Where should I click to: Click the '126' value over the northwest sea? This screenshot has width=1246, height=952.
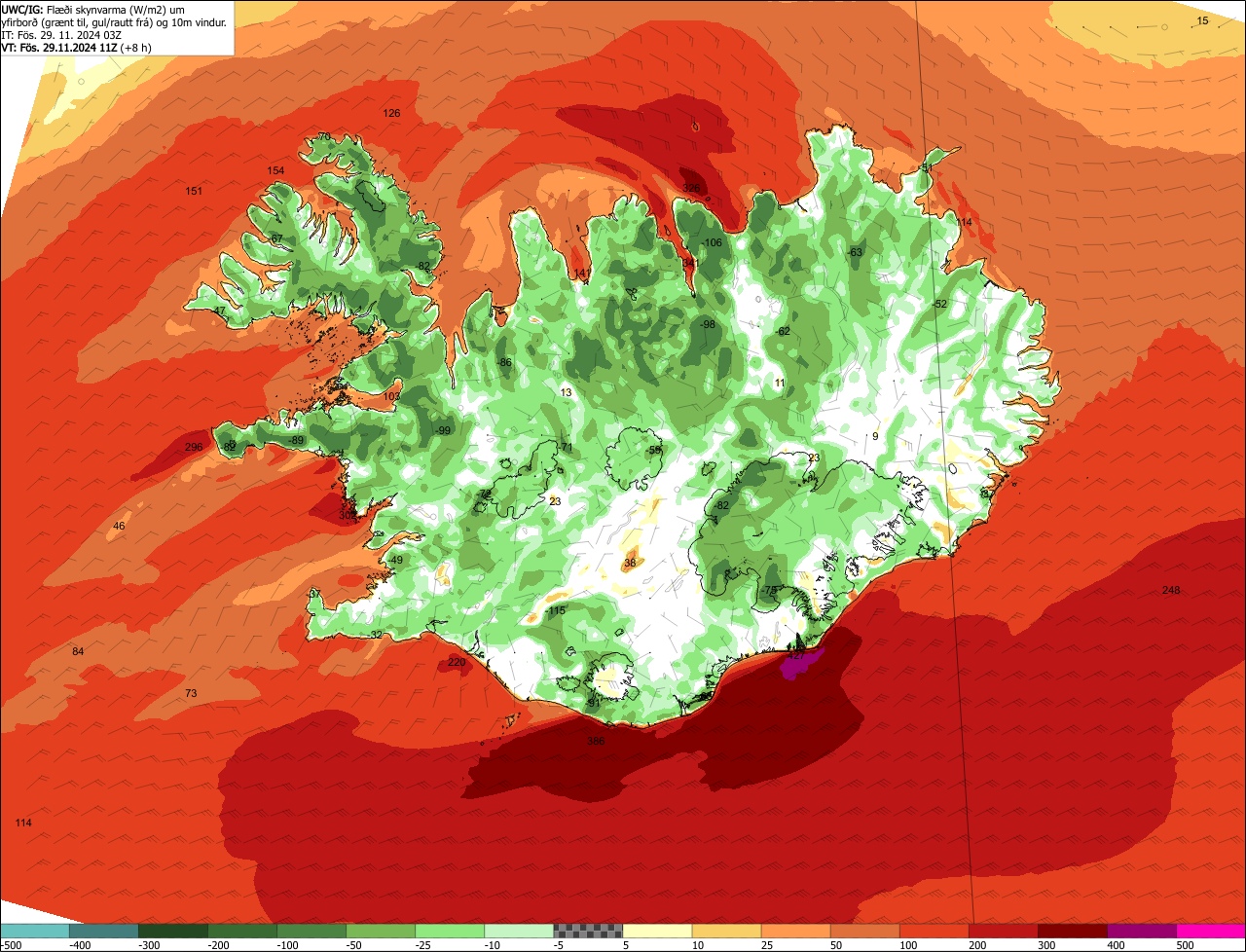pos(391,114)
